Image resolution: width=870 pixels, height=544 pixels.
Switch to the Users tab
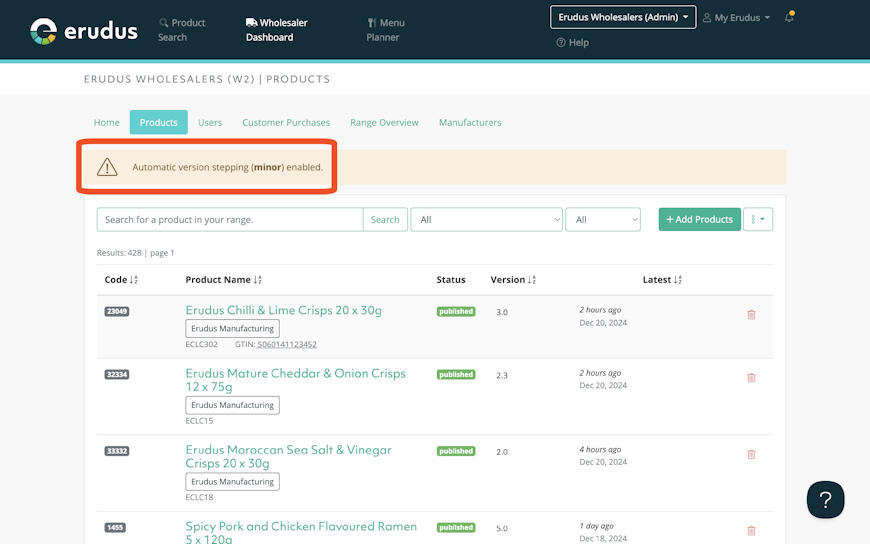tap(210, 122)
